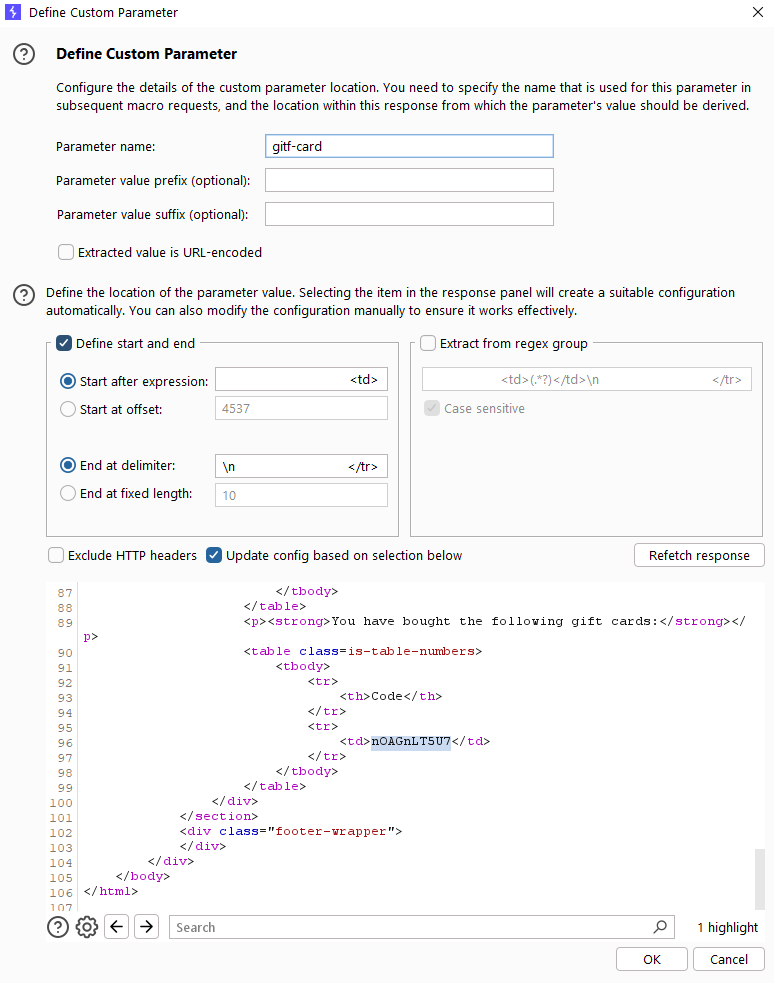Image resolution: width=774 pixels, height=983 pixels.
Task: Click the End at fixed length field showing 10
Action: (301, 495)
